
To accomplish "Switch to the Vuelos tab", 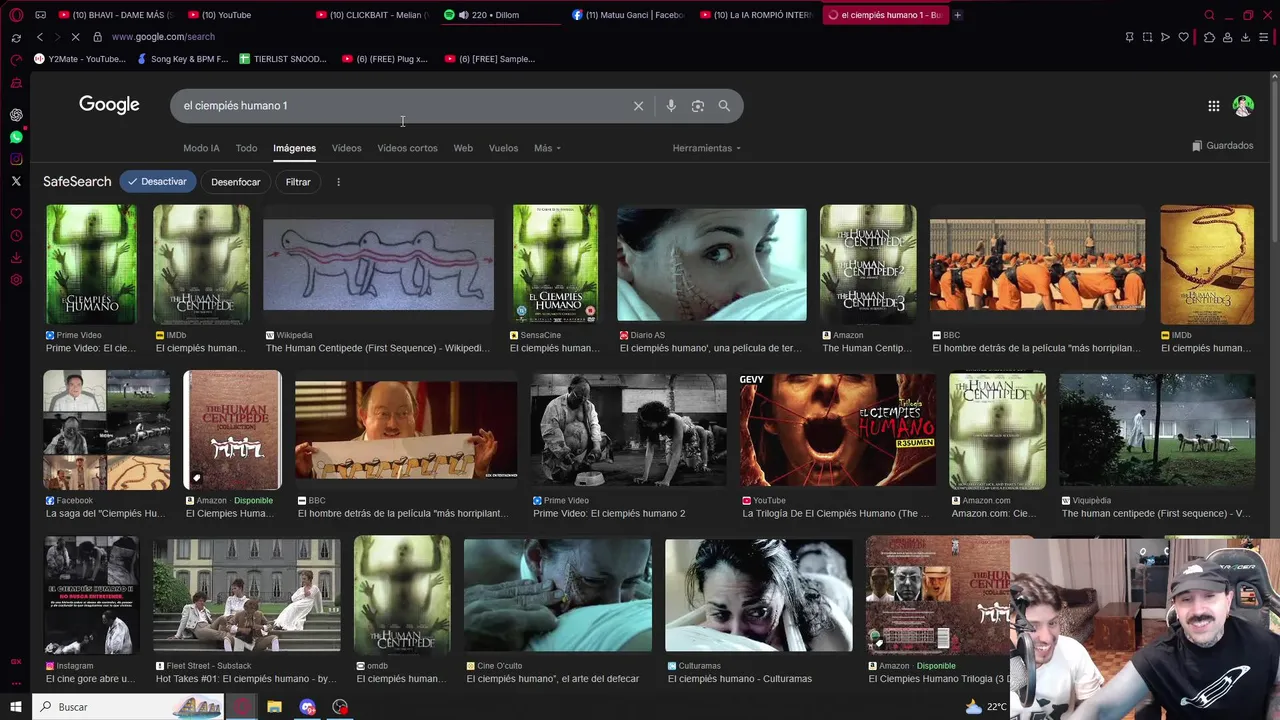I will pos(503,148).
